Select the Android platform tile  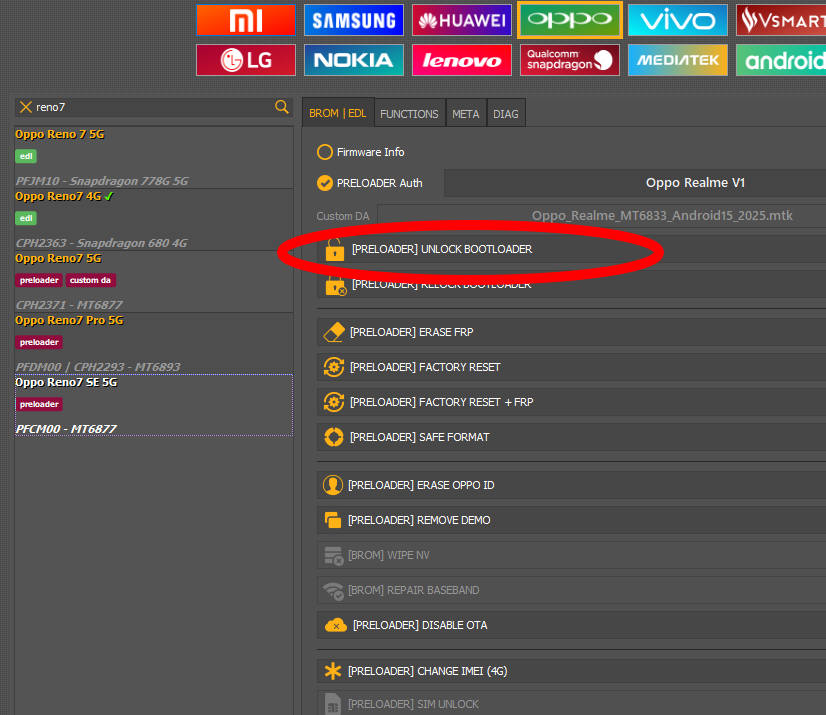point(781,60)
